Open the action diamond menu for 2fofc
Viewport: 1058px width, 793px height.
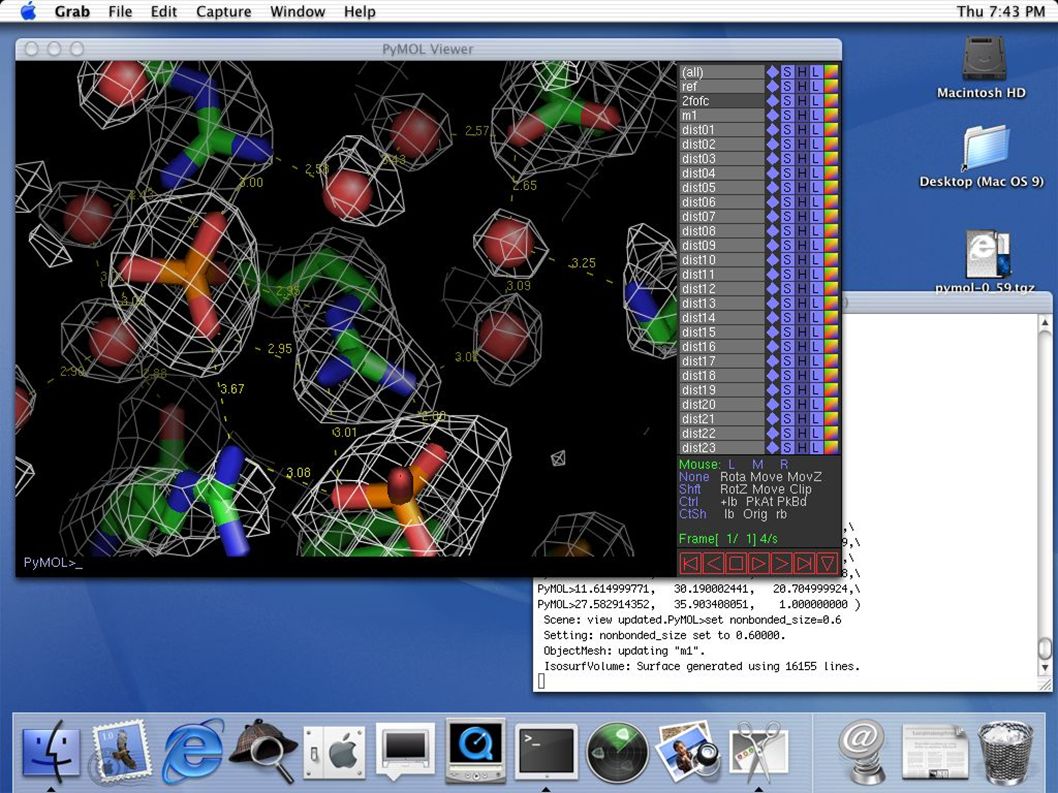773,101
